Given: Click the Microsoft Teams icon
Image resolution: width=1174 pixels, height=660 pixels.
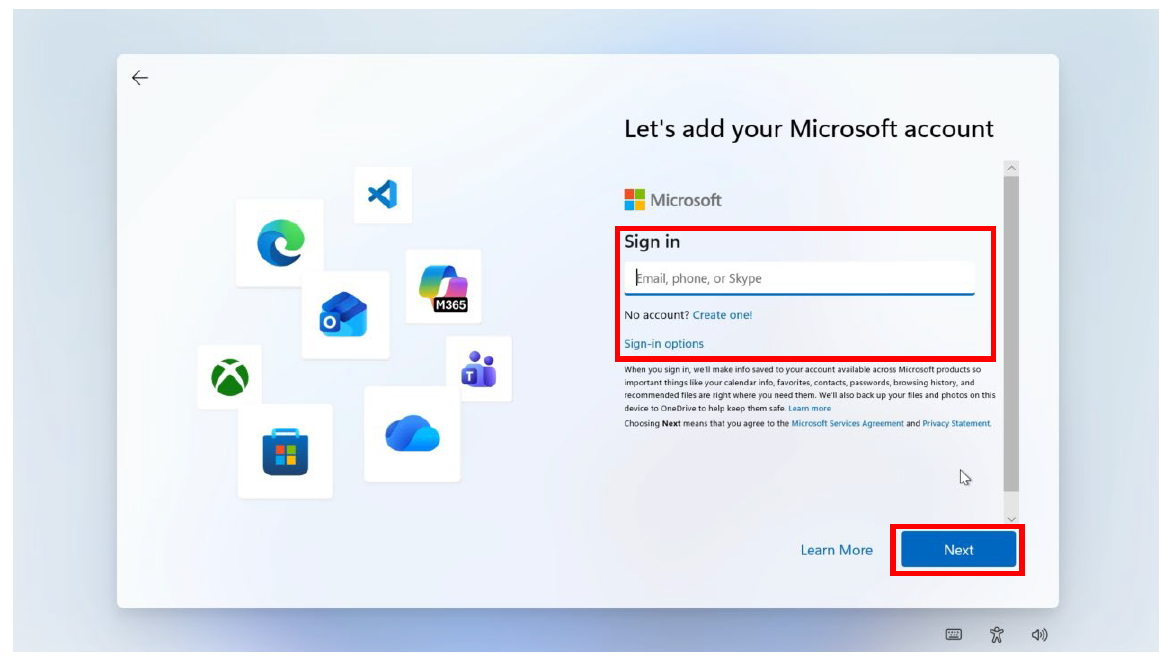Looking at the screenshot, I should [x=478, y=369].
